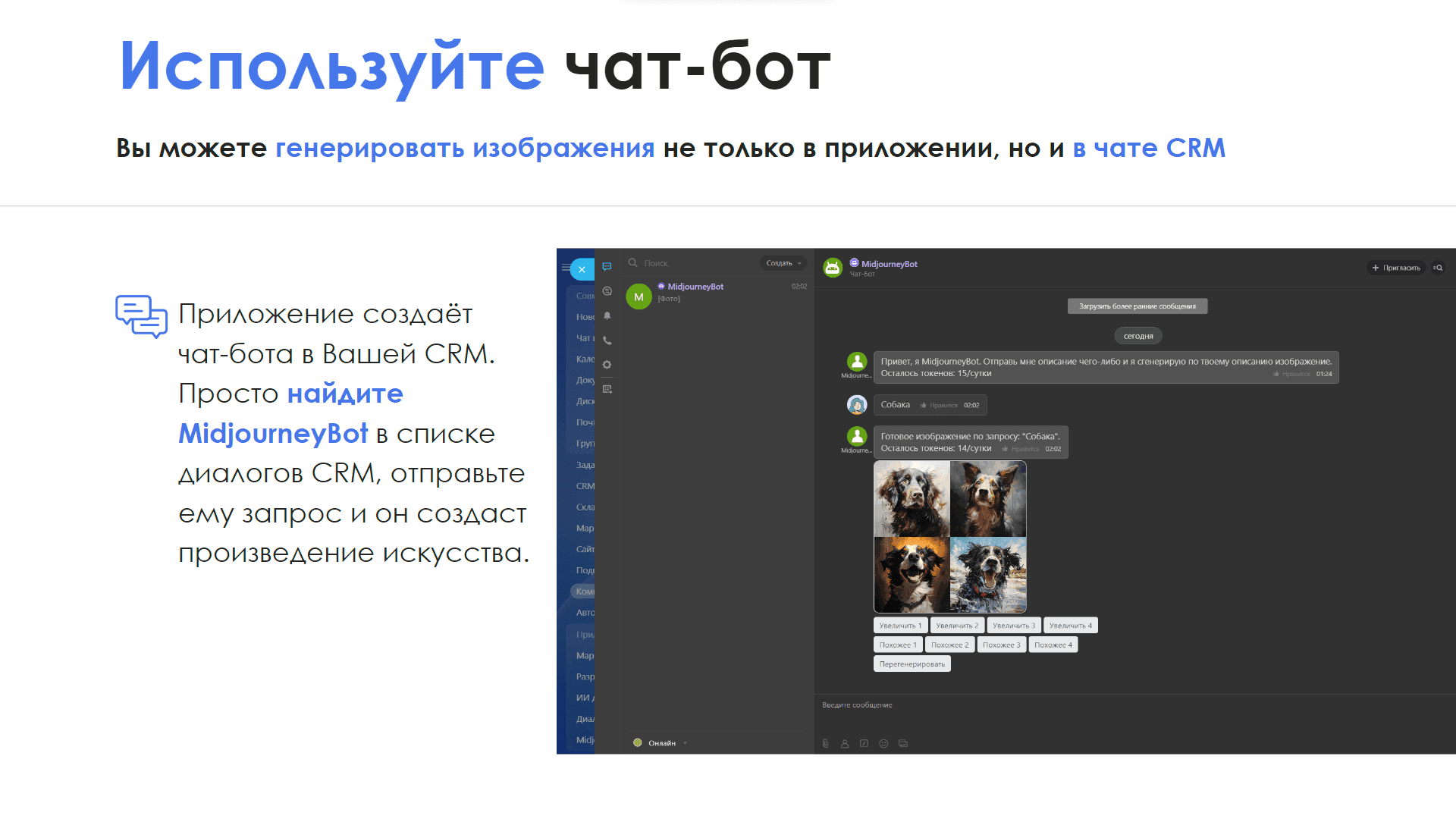Click the android bot avatar in chat header
The height and width of the screenshot is (819, 1456).
(x=833, y=268)
